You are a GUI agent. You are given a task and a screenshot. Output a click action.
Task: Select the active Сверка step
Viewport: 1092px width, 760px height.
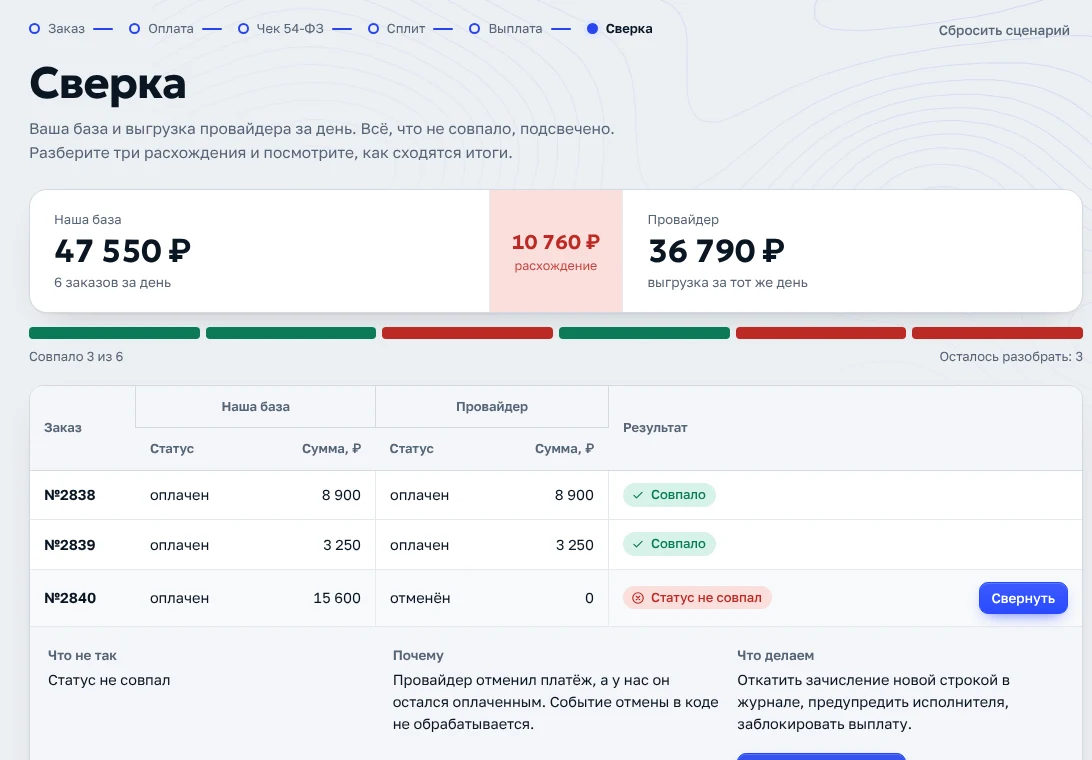[x=620, y=29]
